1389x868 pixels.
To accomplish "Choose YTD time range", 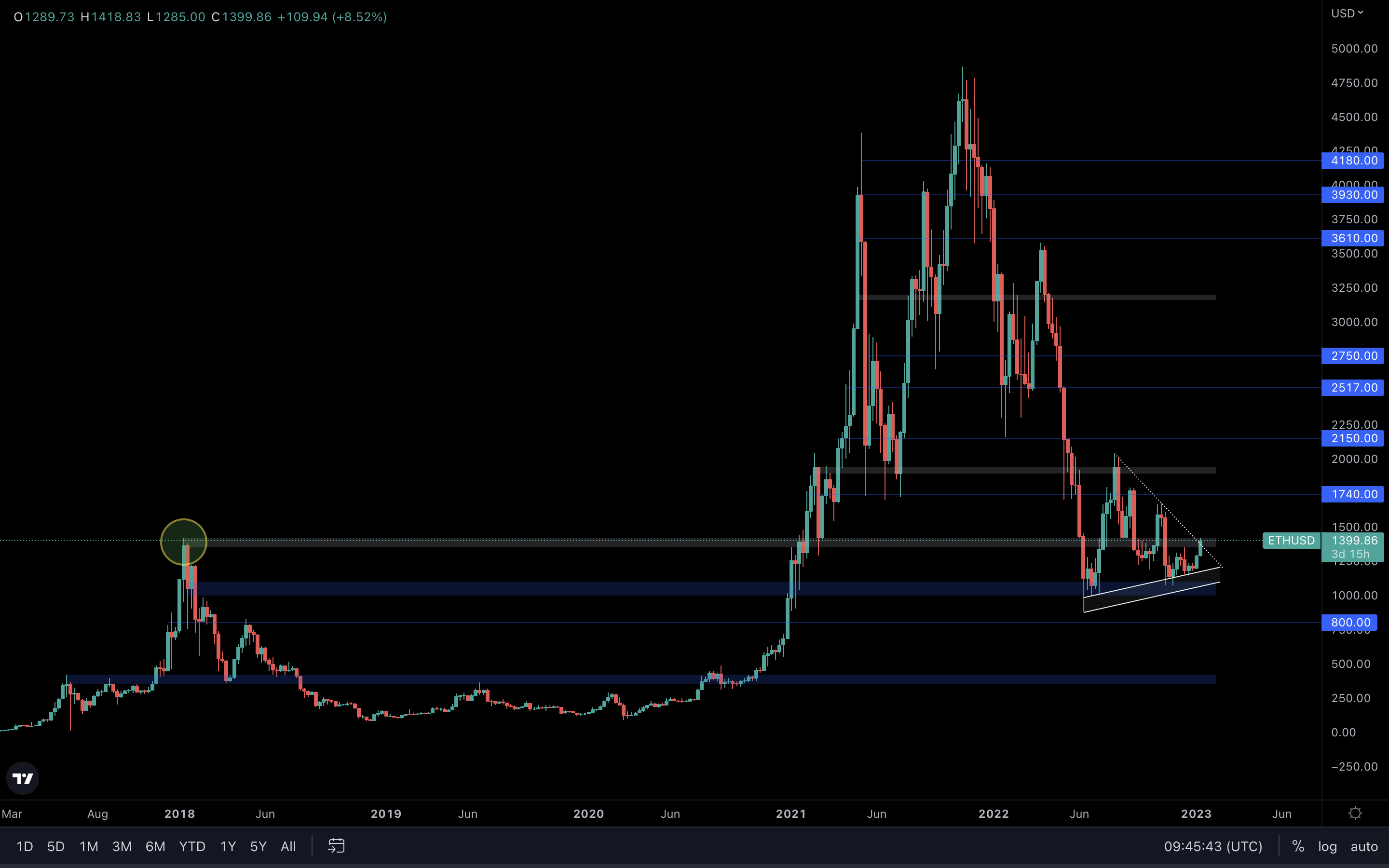I will [192, 846].
